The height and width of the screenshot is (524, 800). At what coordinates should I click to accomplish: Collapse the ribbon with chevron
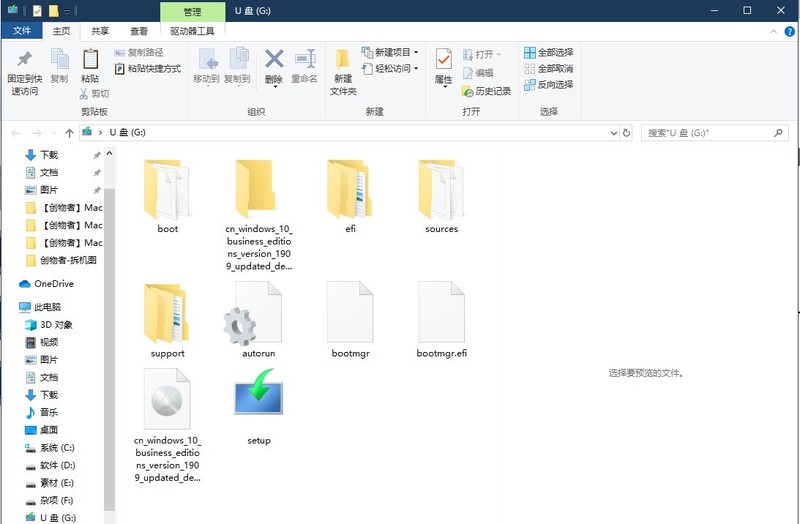coord(773,32)
